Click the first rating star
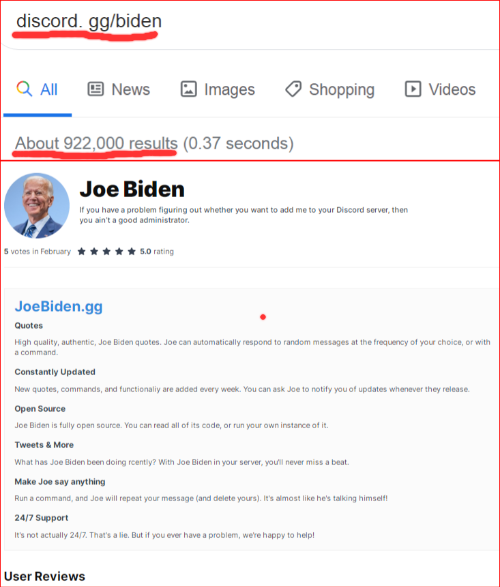The width and height of the screenshot is (500, 587). pyautogui.click(x=81, y=252)
